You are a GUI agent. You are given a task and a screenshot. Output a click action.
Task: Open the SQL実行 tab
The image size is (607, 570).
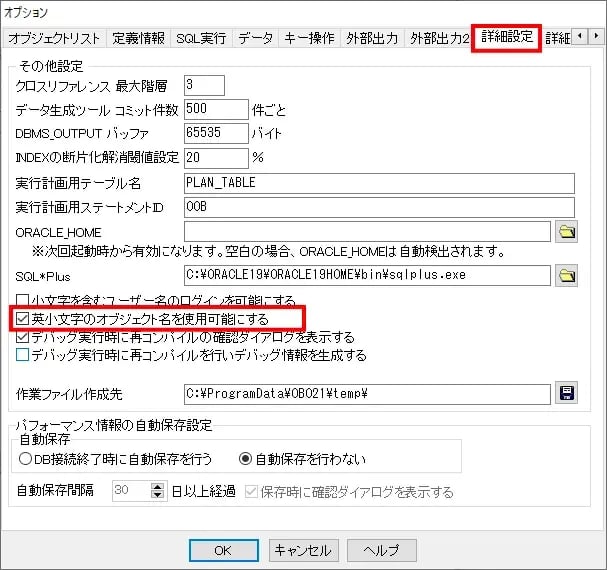201,39
